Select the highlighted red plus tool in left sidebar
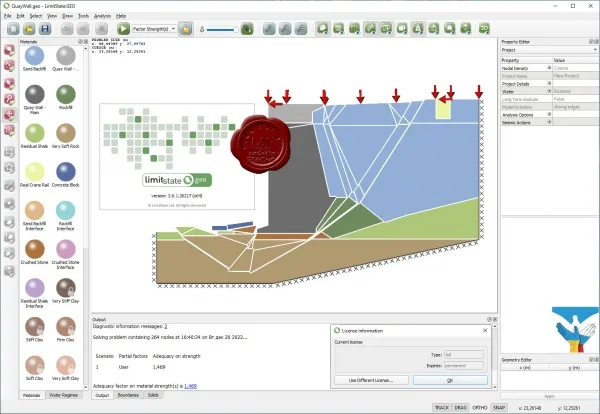 (10, 114)
